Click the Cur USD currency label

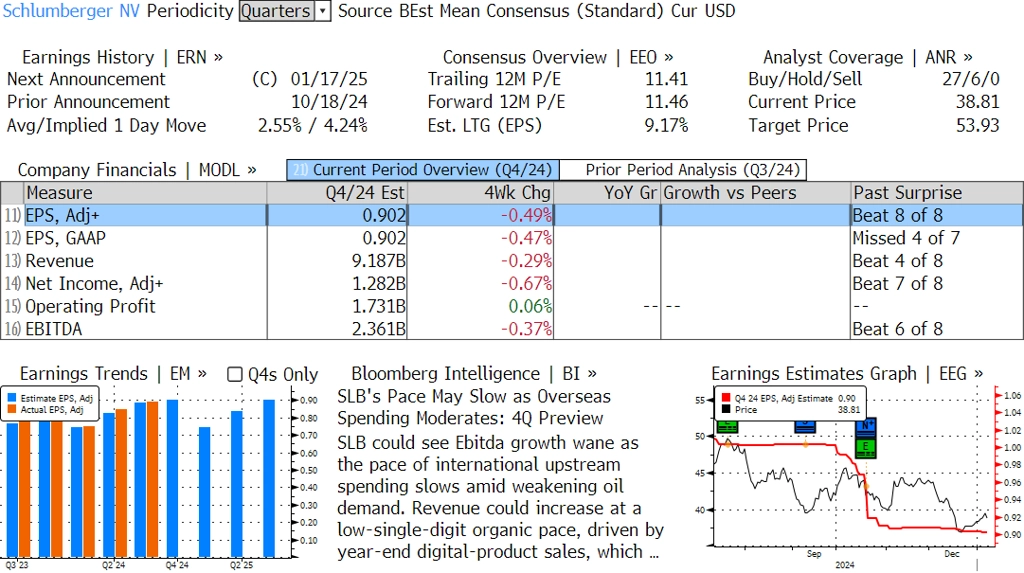(x=703, y=11)
